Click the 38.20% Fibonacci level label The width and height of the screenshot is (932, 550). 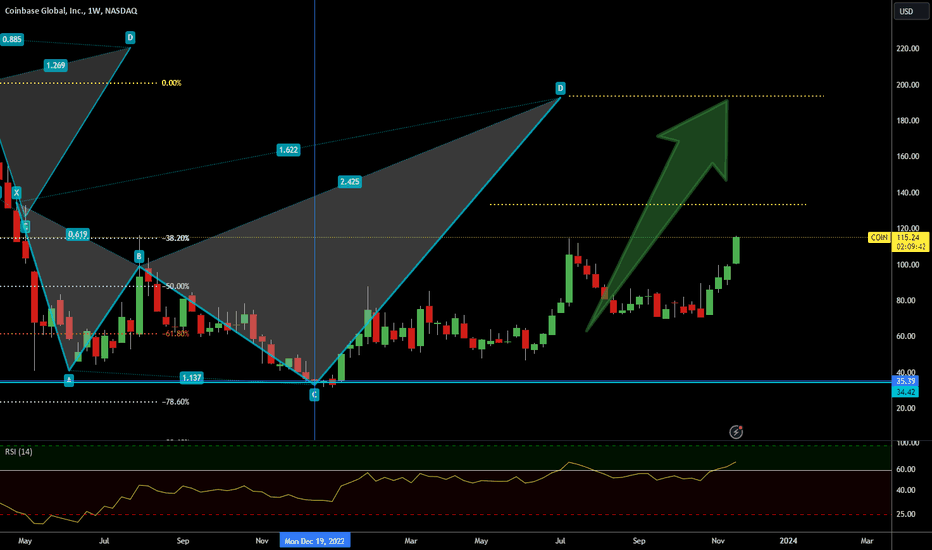click(175, 238)
